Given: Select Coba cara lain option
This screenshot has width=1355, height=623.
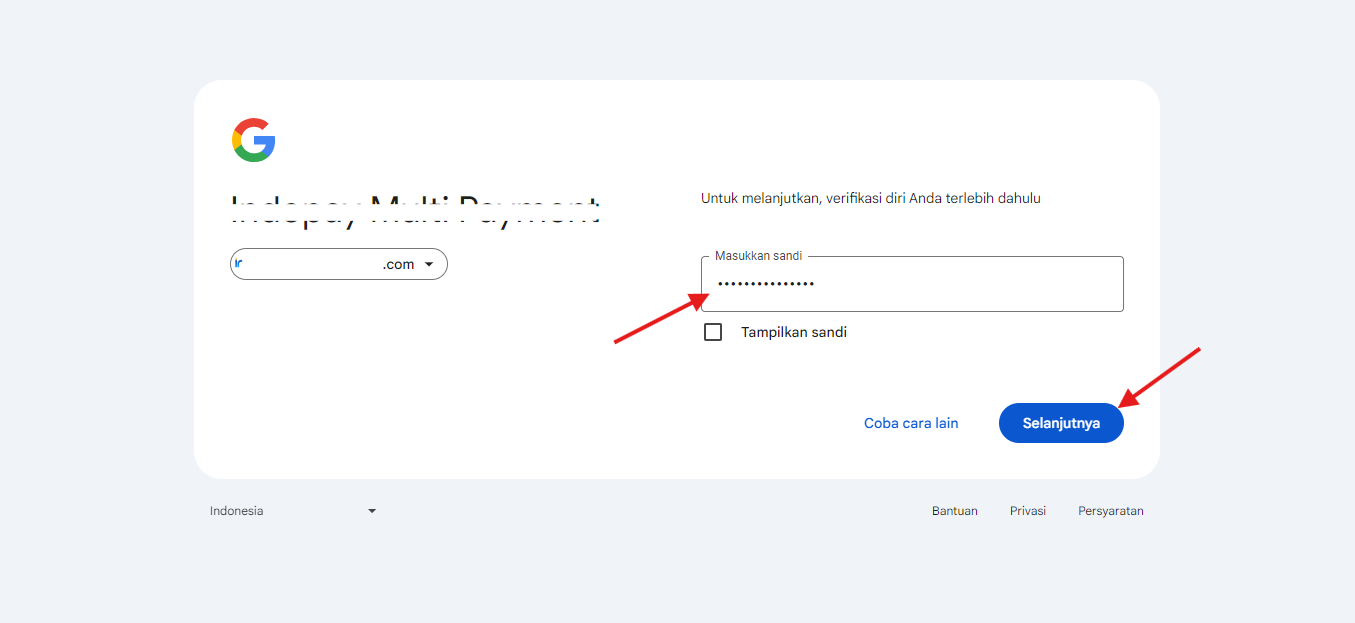Looking at the screenshot, I should (910, 422).
